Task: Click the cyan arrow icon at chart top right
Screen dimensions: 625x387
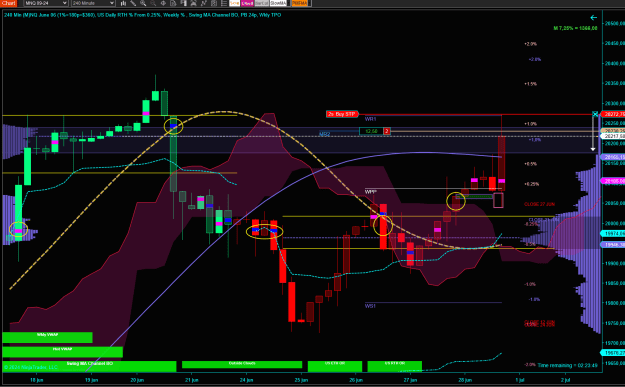Action: click(x=594, y=18)
